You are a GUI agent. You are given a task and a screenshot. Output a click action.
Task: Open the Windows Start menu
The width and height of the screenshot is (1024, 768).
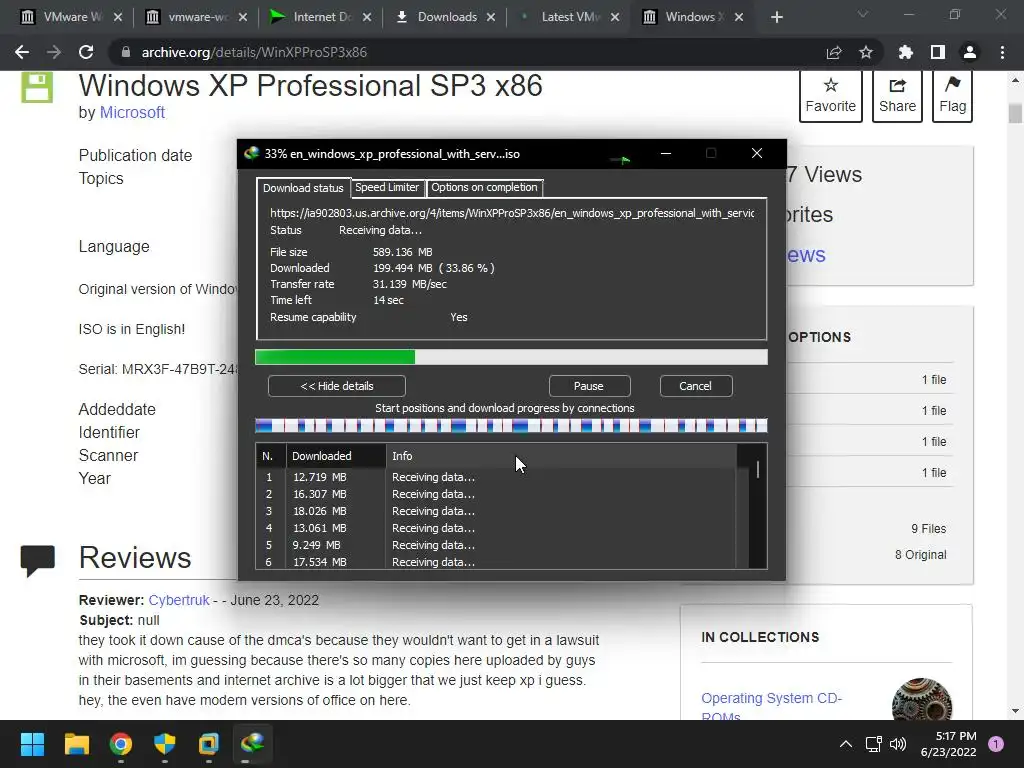32,744
